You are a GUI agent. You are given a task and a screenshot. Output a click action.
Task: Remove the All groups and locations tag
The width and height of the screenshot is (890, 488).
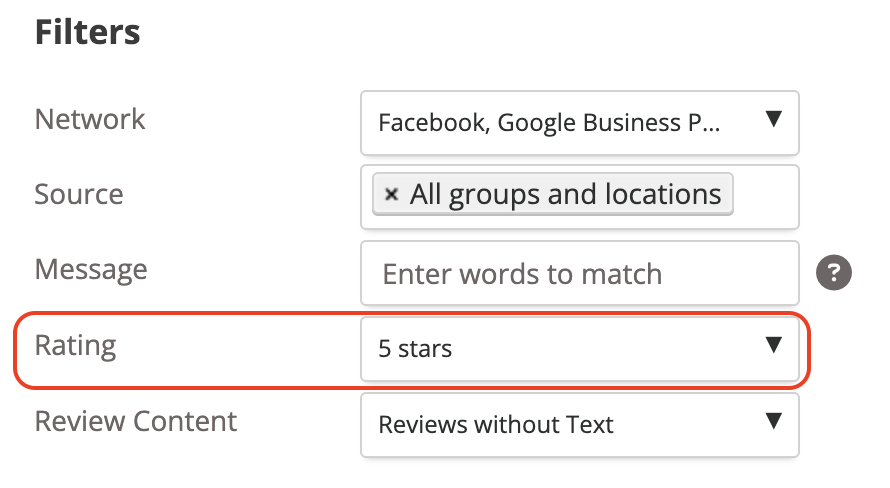(391, 195)
